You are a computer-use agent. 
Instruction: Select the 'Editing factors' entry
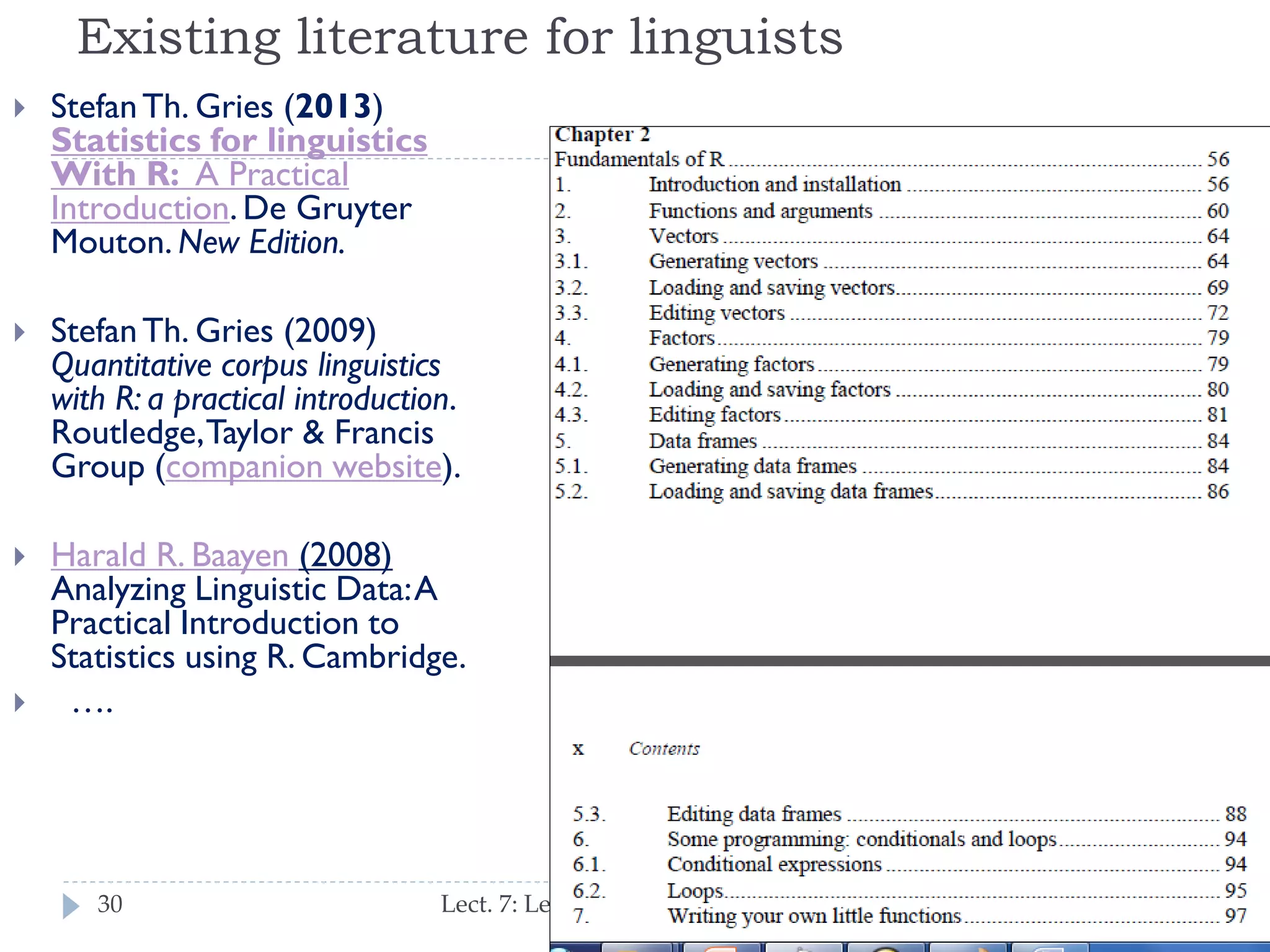tap(891, 415)
